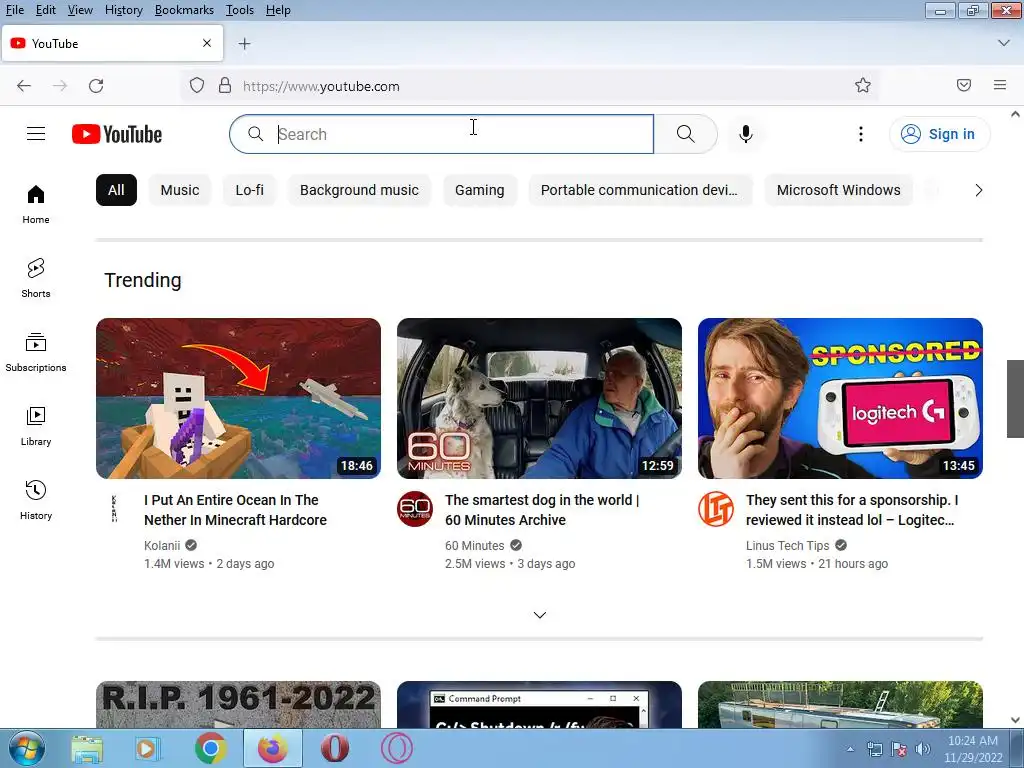Screen dimensions: 1024x768
Task: Click scrollbar down arrow
Action: click(x=1015, y=720)
